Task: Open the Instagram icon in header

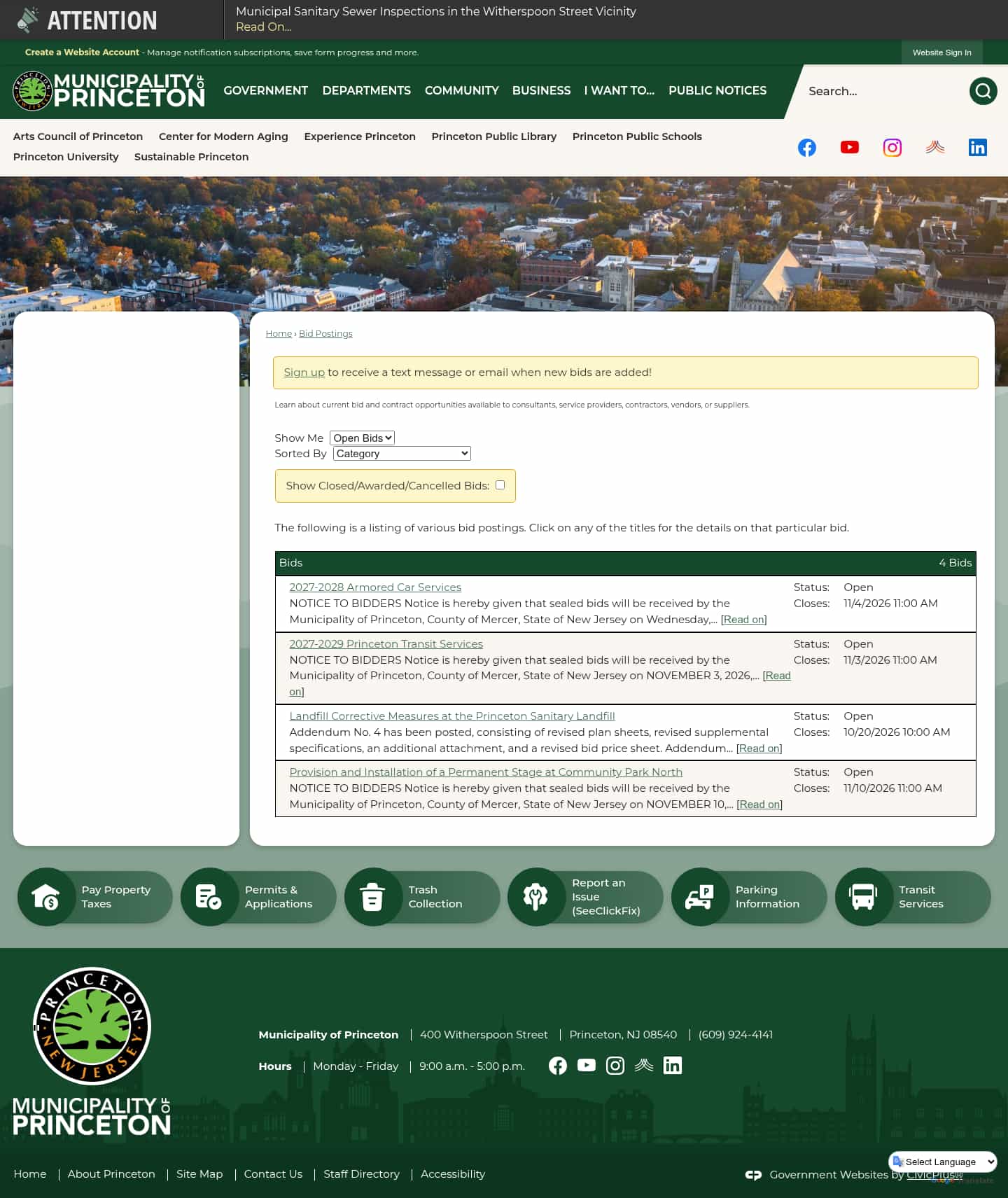Action: pos(892,147)
